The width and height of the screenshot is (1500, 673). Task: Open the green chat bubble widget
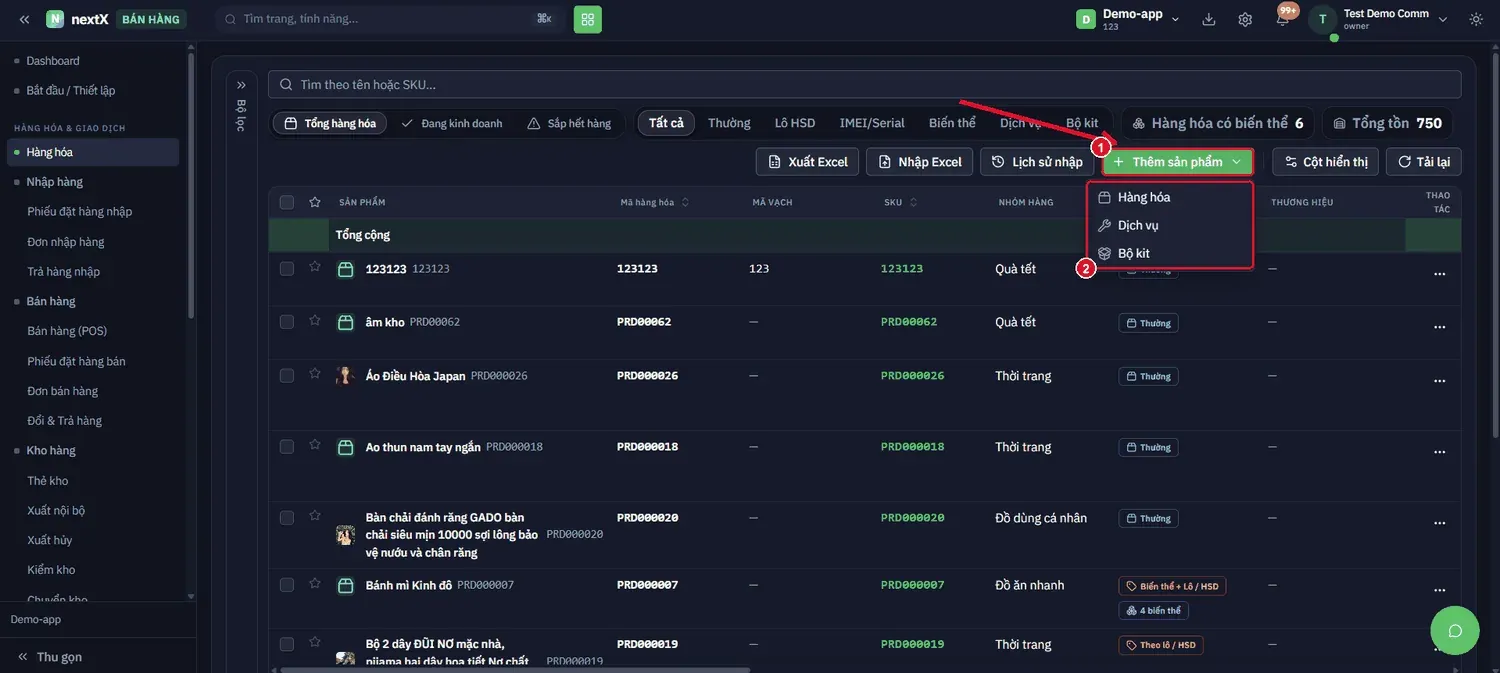[x=1455, y=630]
